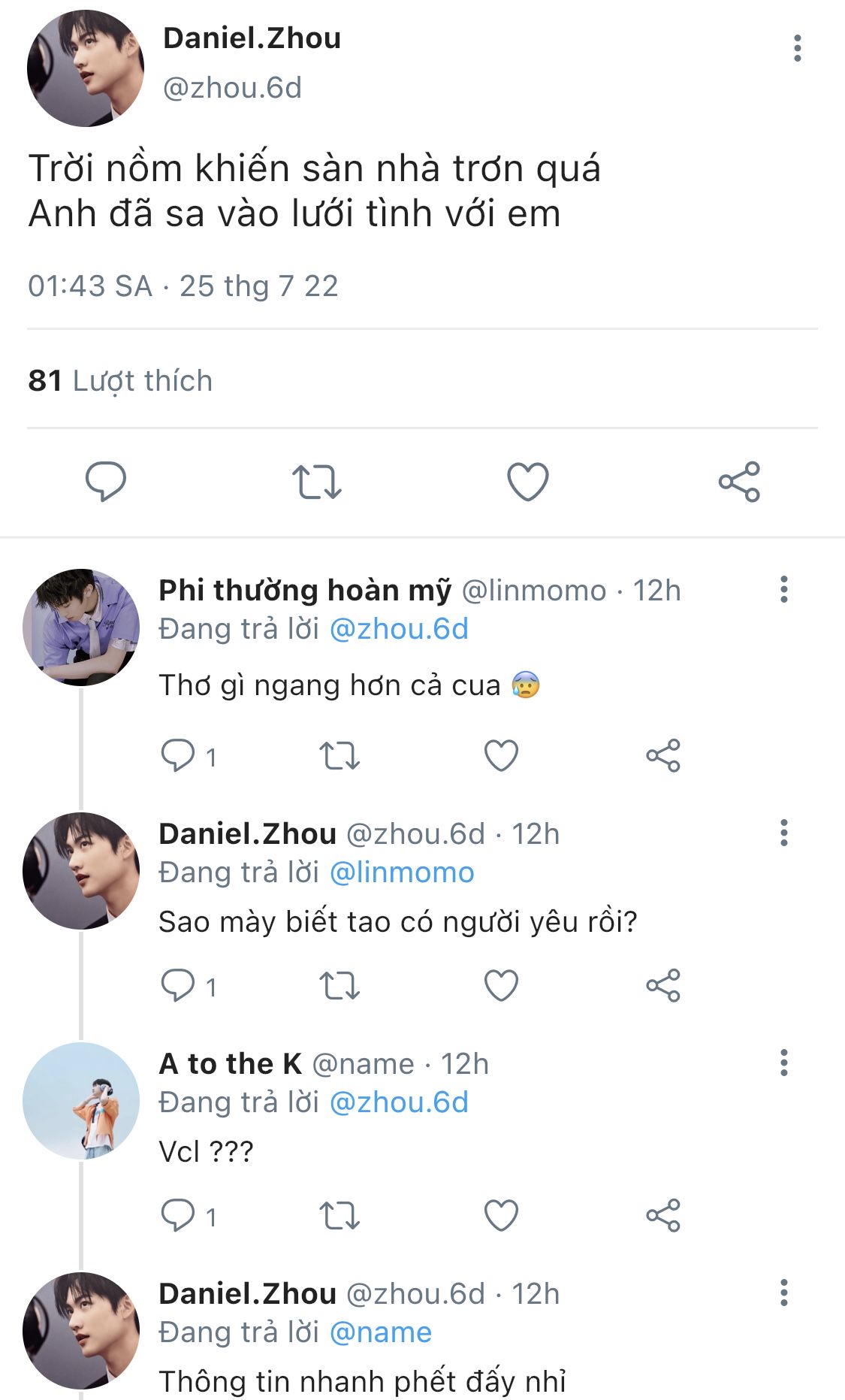Open more options for the main tweet
Screen dimensions: 845x1400
pos(797,48)
